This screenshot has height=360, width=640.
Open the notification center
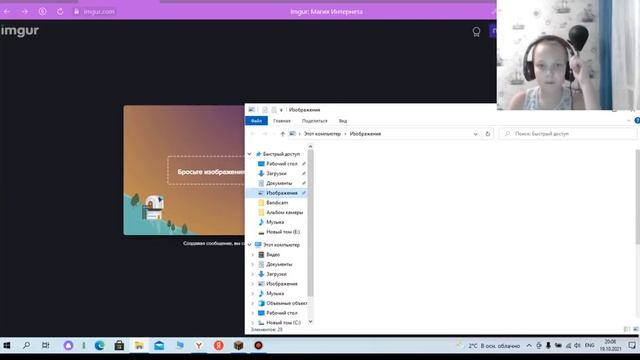632,346
